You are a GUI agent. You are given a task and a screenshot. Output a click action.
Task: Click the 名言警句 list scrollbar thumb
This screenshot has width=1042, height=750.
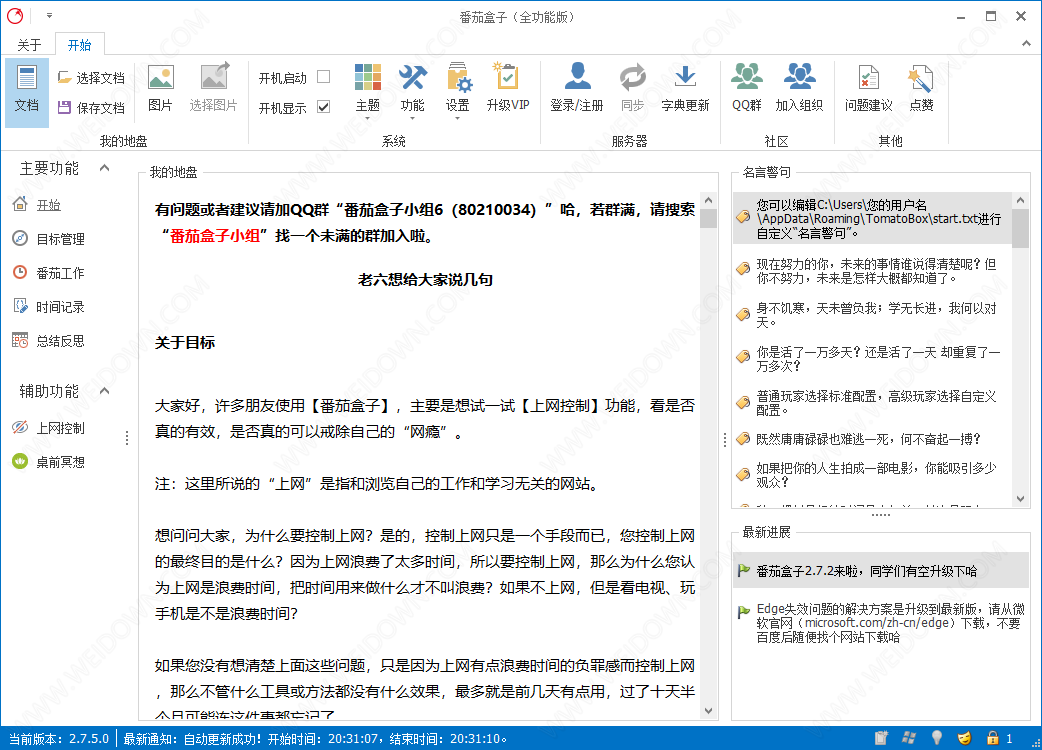point(1020,227)
